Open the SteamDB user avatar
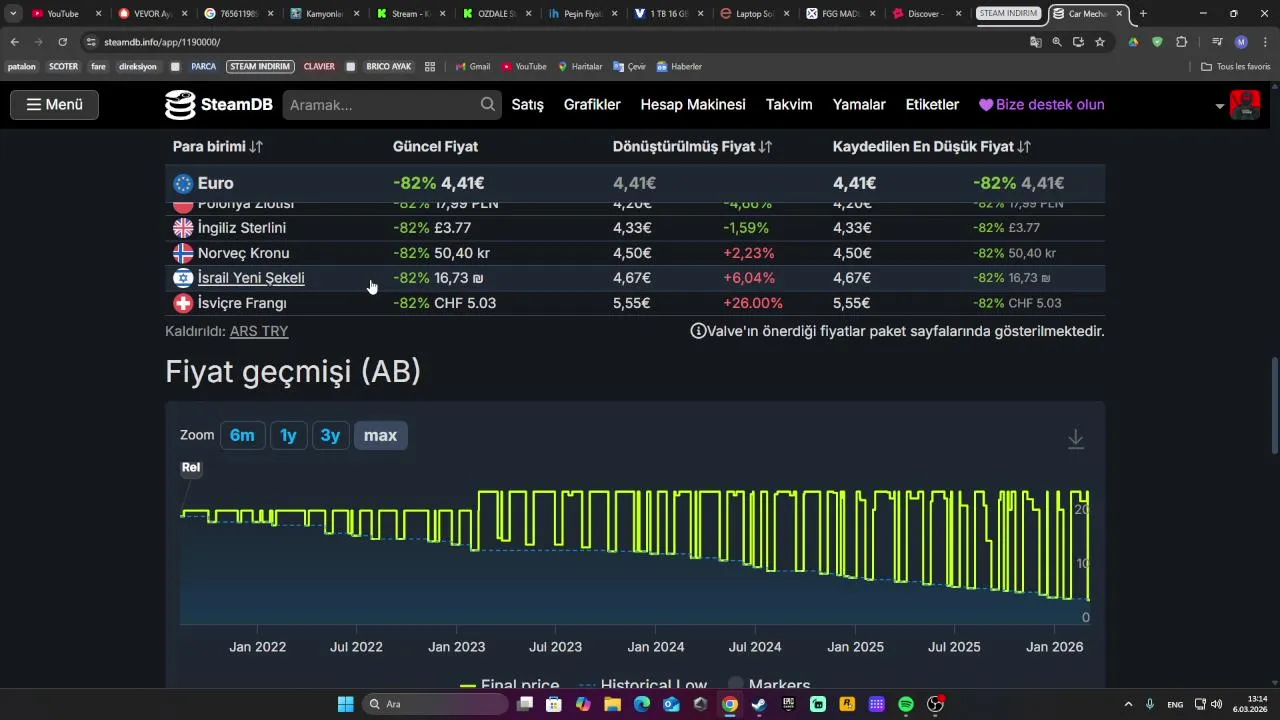 (x=1245, y=105)
